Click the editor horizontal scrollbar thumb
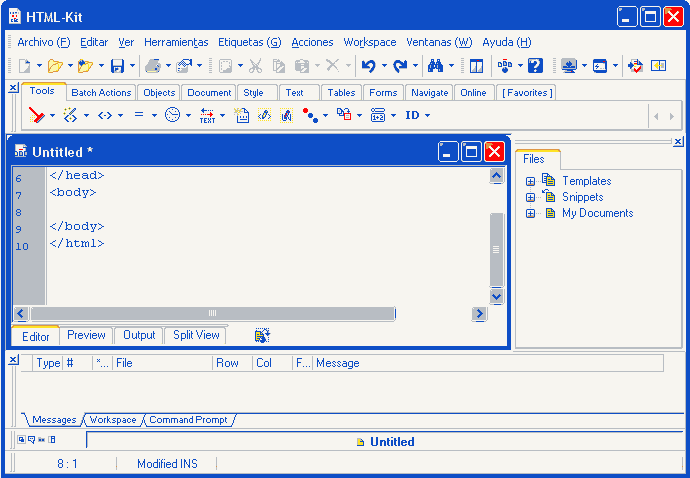690x478 pixels. (x=213, y=313)
